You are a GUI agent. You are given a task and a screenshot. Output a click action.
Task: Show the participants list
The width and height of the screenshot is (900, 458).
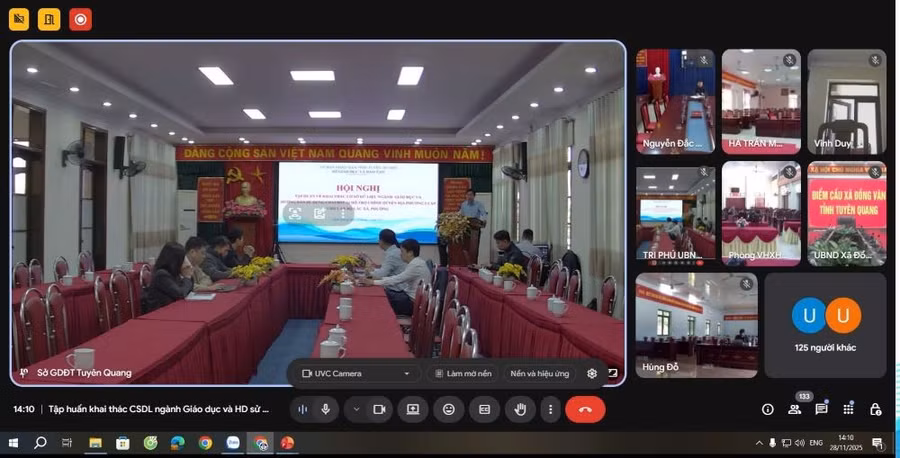[795, 409]
